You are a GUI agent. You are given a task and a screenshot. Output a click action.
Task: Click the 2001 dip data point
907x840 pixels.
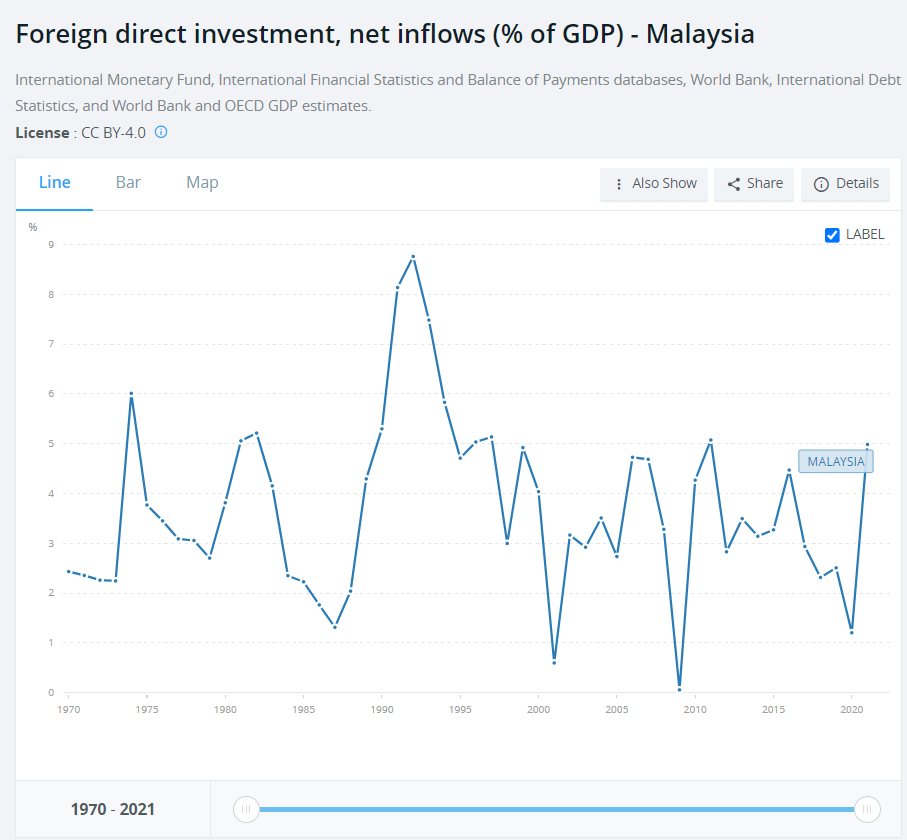[554, 662]
